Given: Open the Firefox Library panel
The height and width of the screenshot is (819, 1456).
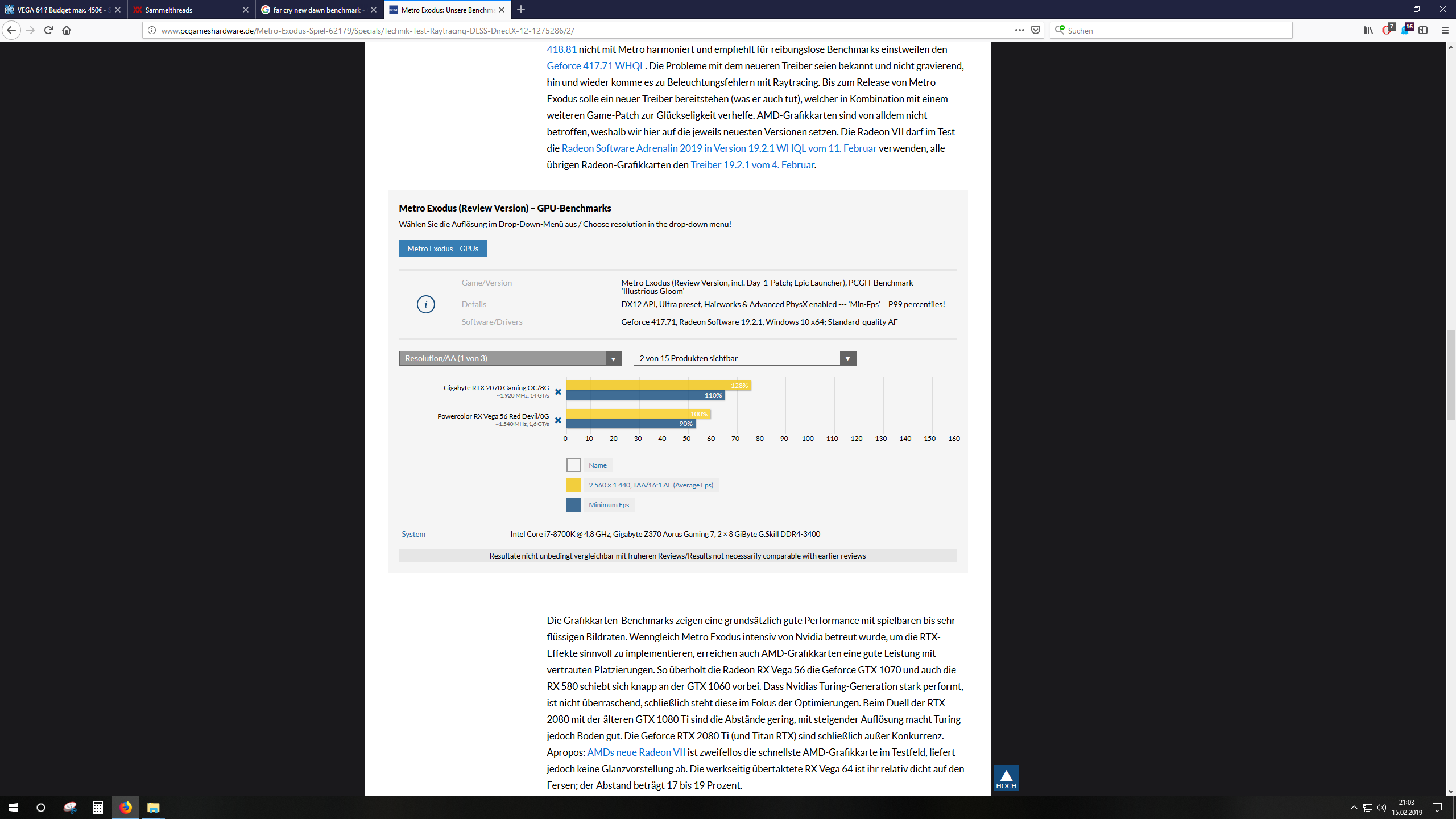Looking at the screenshot, I should [1368, 30].
